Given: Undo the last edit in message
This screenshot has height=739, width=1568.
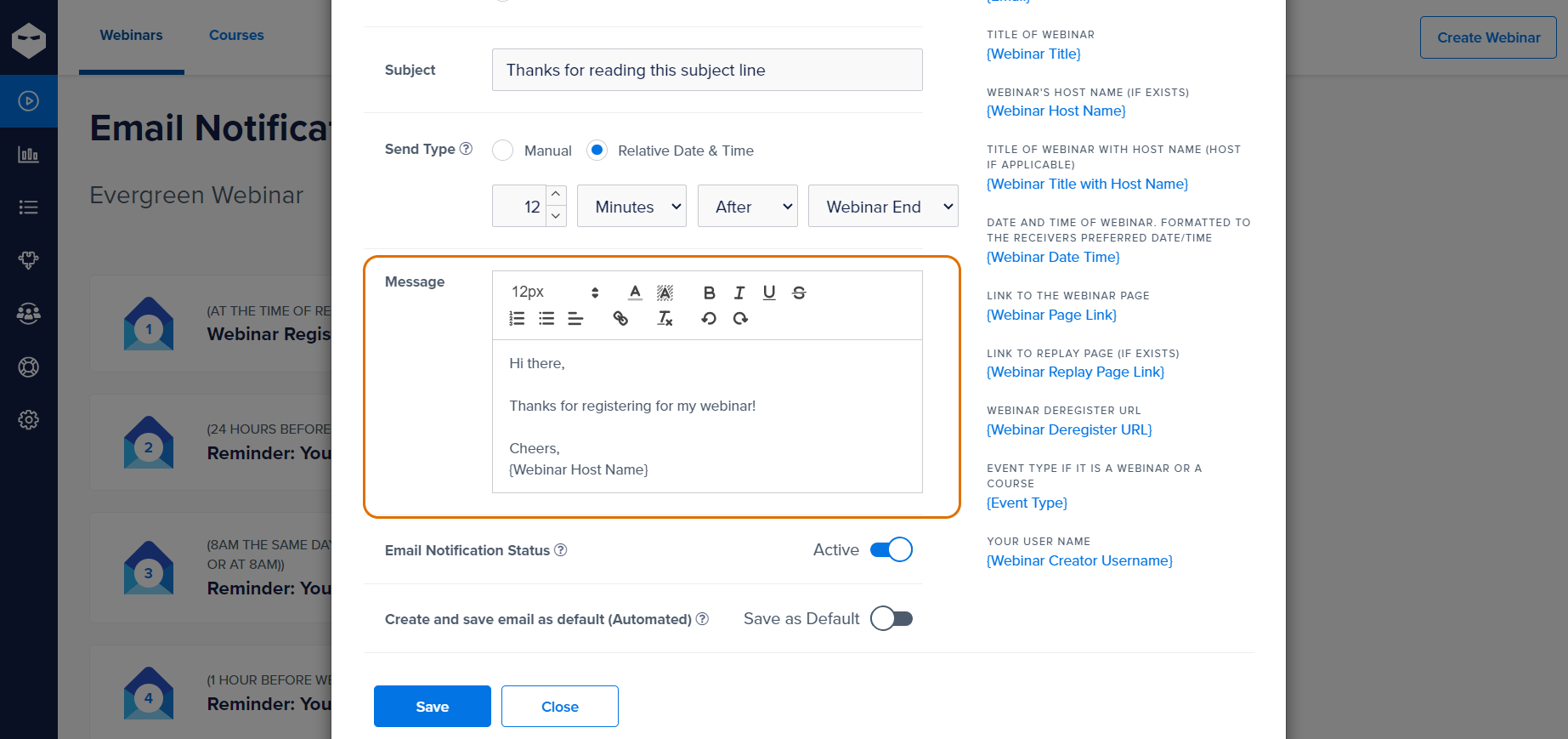Looking at the screenshot, I should click(709, 318).
